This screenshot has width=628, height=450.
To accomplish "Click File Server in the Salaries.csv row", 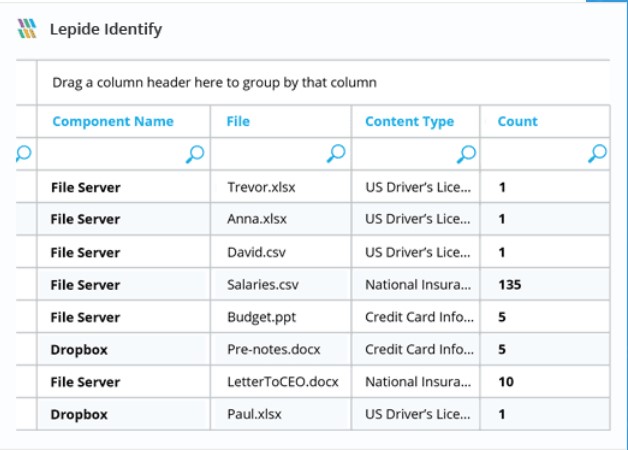I will 85,285.
